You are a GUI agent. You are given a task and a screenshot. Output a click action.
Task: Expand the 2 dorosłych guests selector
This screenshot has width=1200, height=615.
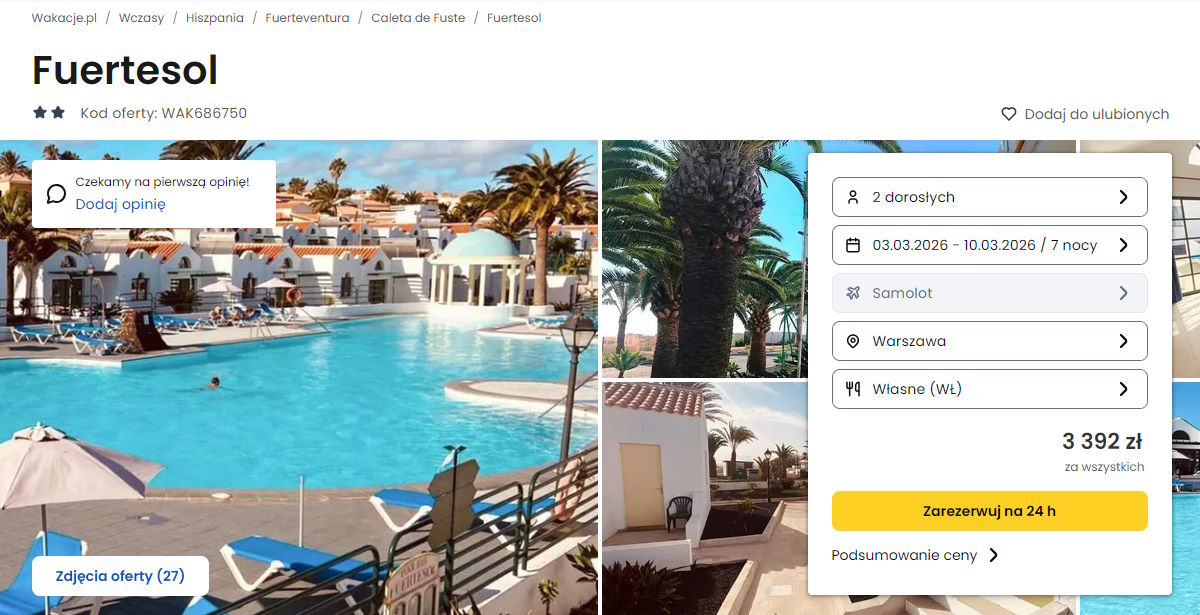click(989, 197)
